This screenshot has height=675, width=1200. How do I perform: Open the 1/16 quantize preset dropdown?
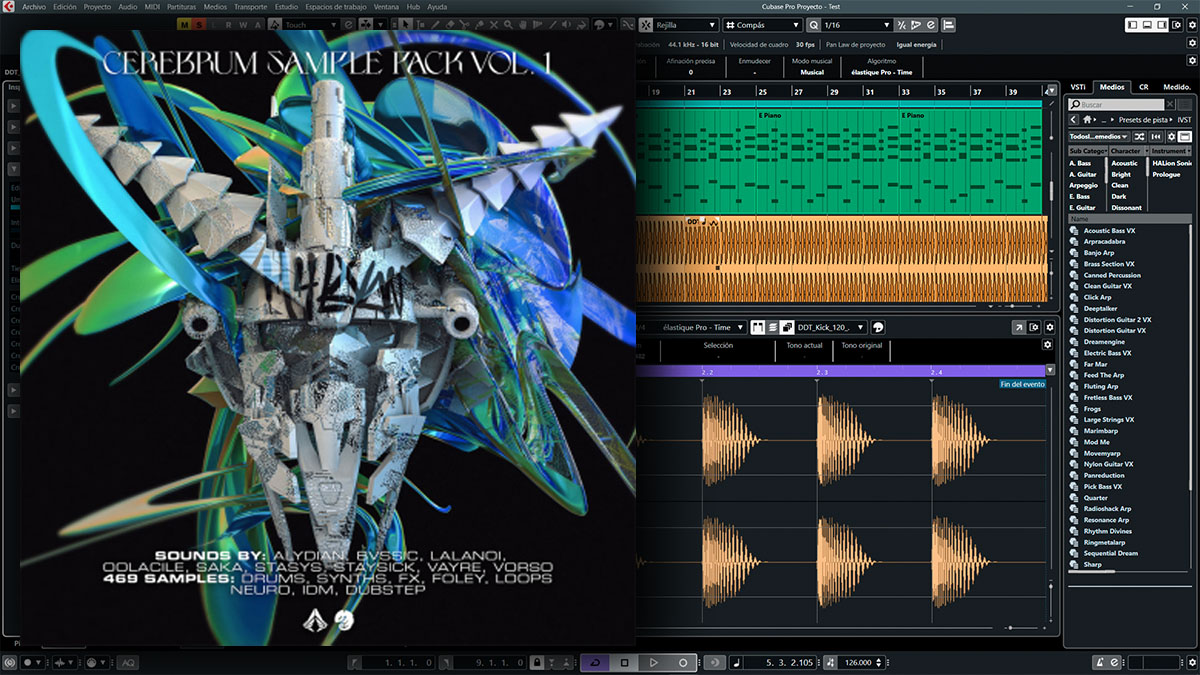point(857,24)
